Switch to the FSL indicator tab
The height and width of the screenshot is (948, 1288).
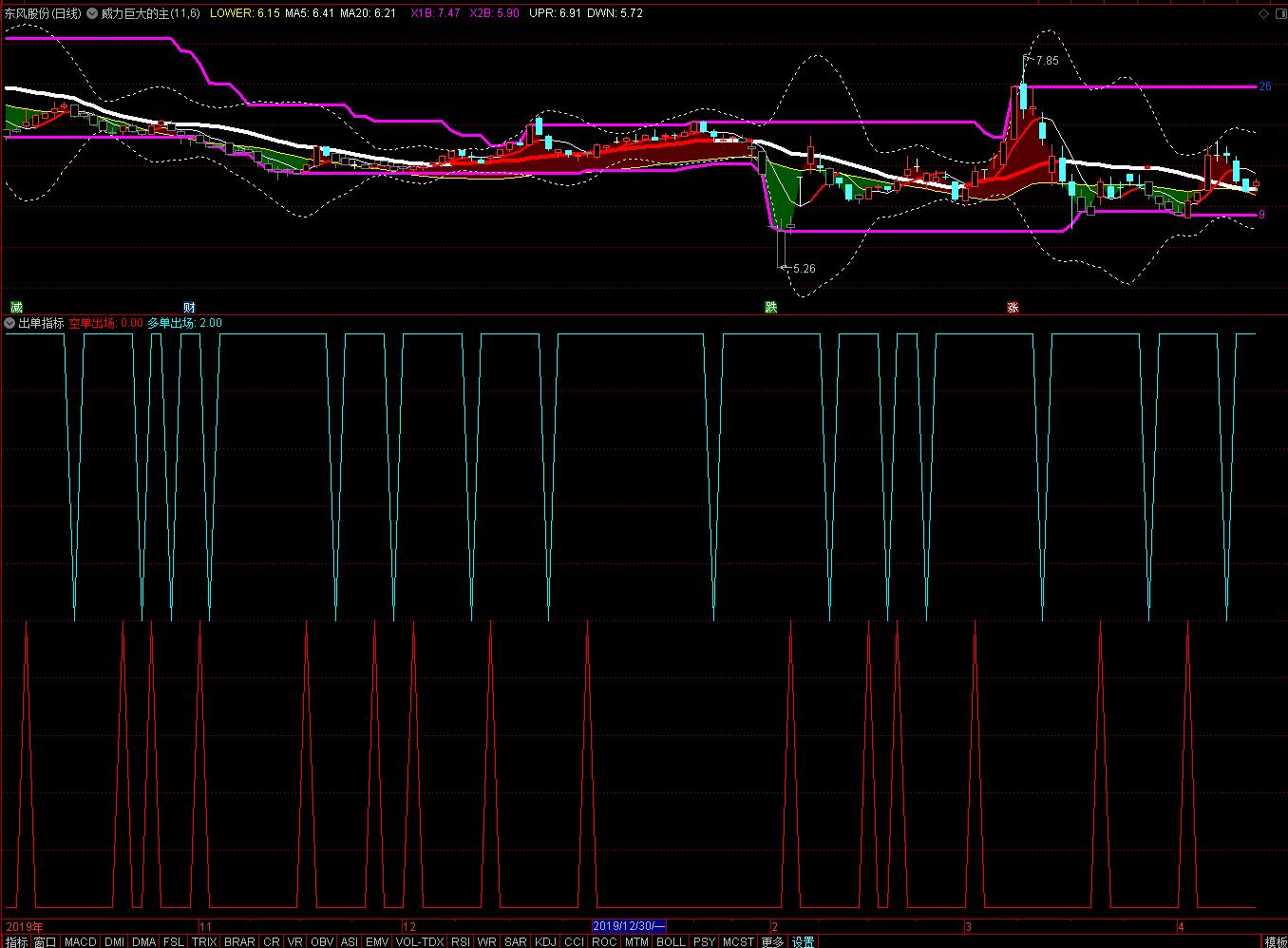pyautogui.click(x=174, y=941)
